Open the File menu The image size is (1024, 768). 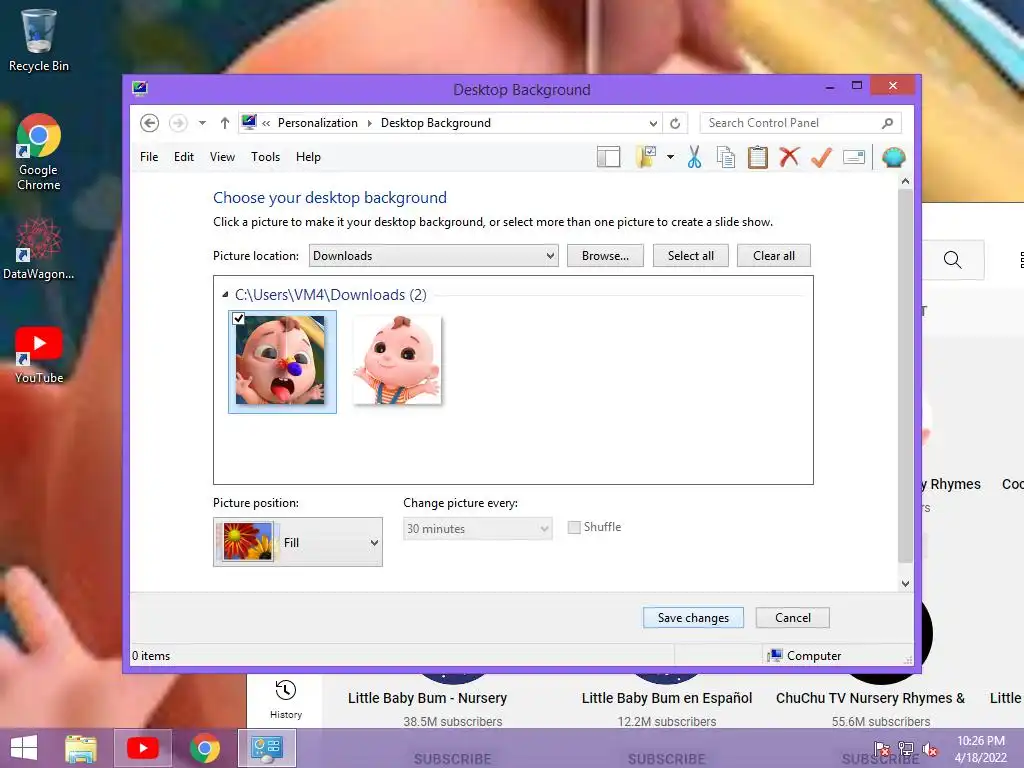point(149,157)
